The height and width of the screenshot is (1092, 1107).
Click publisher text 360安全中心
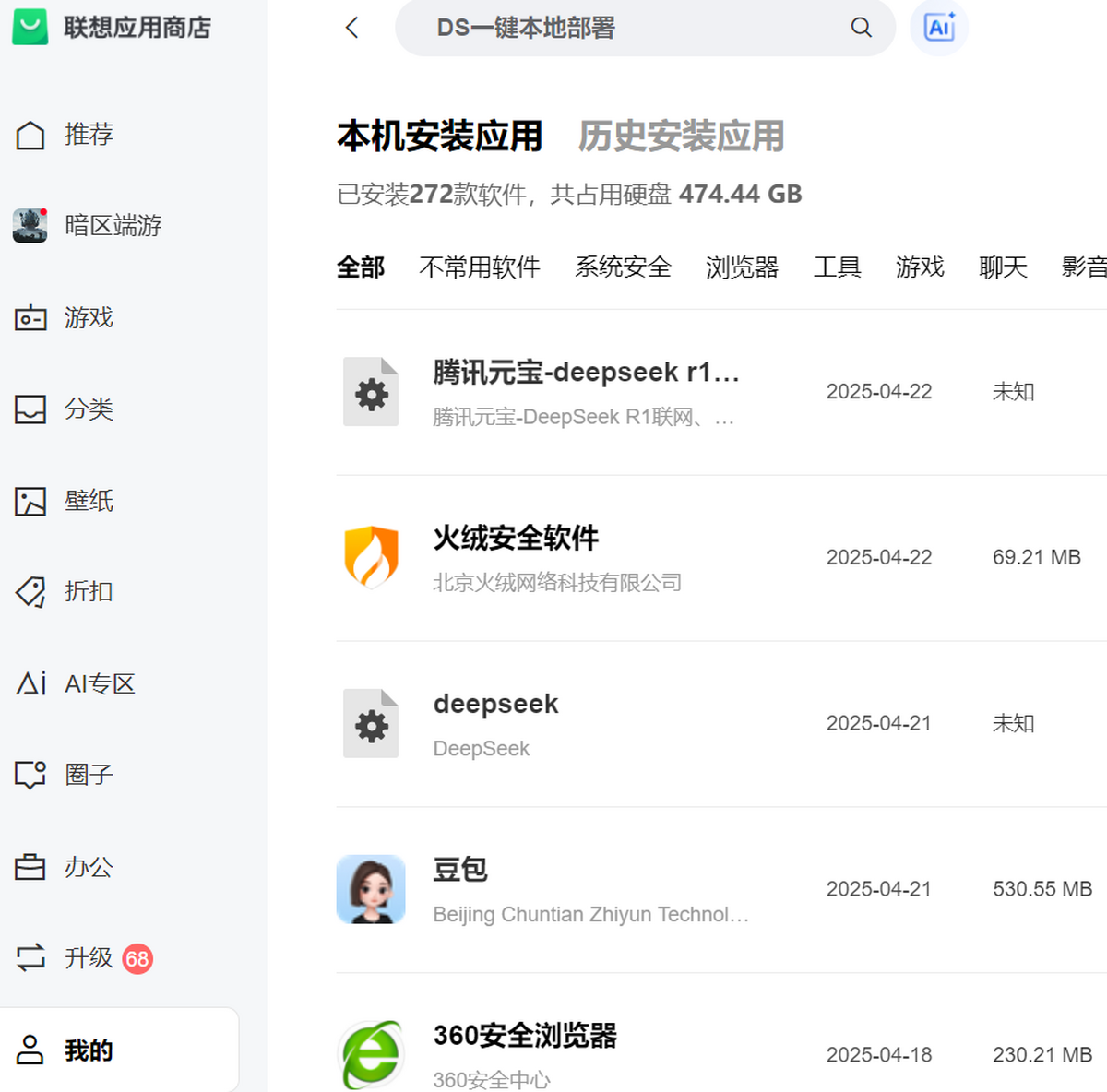point(491,1080)
